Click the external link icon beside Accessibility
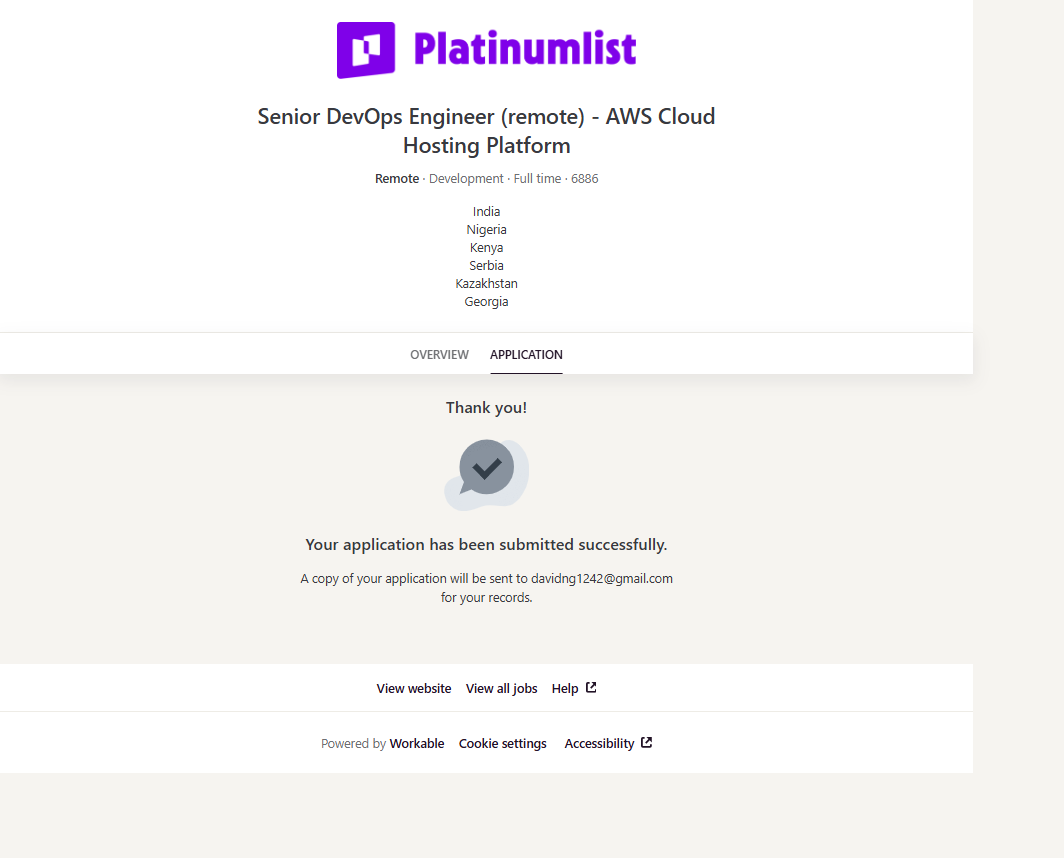This screenshot has height=858, width=1064. [x=647, y=743]
